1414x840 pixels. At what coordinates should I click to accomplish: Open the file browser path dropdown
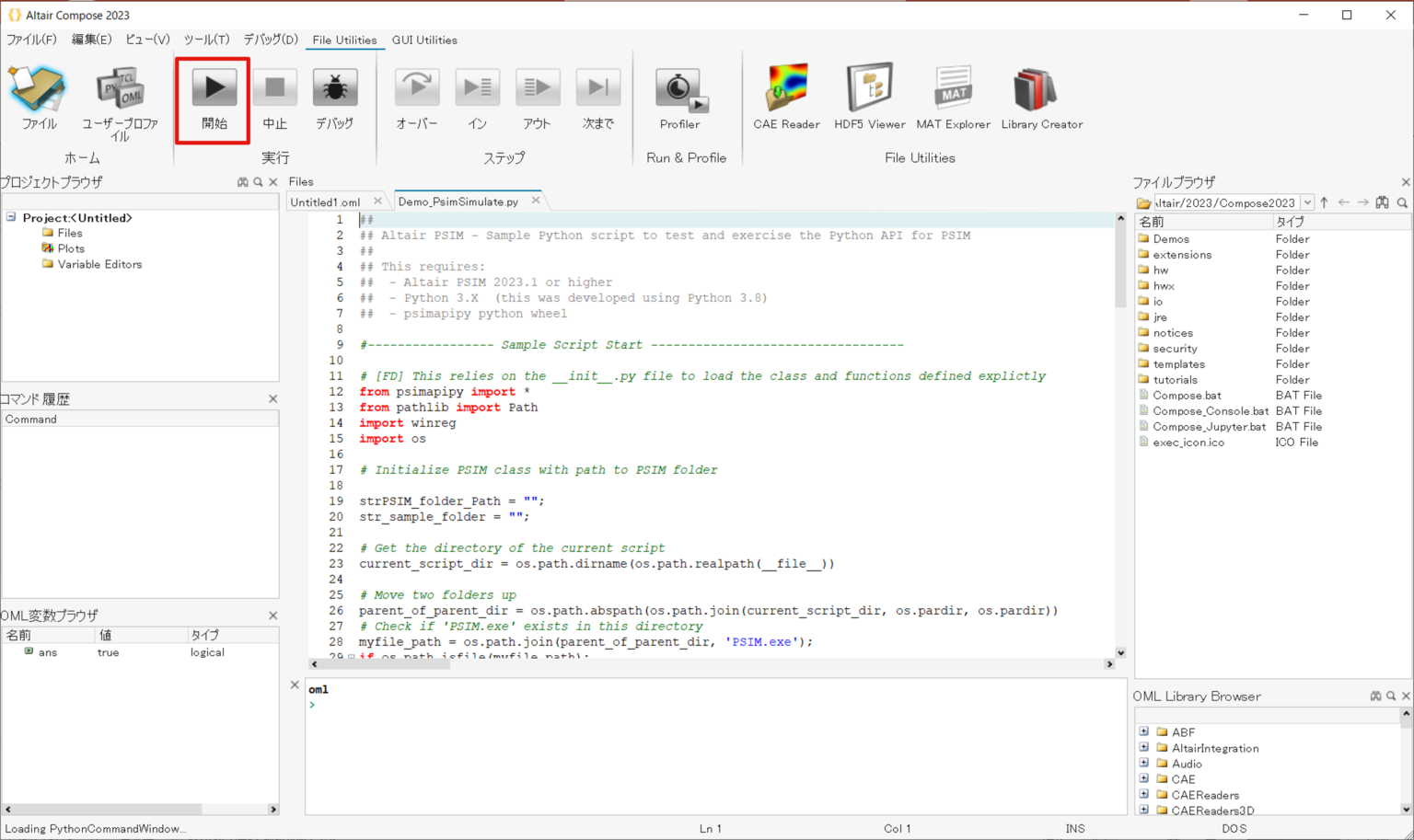1307,202
